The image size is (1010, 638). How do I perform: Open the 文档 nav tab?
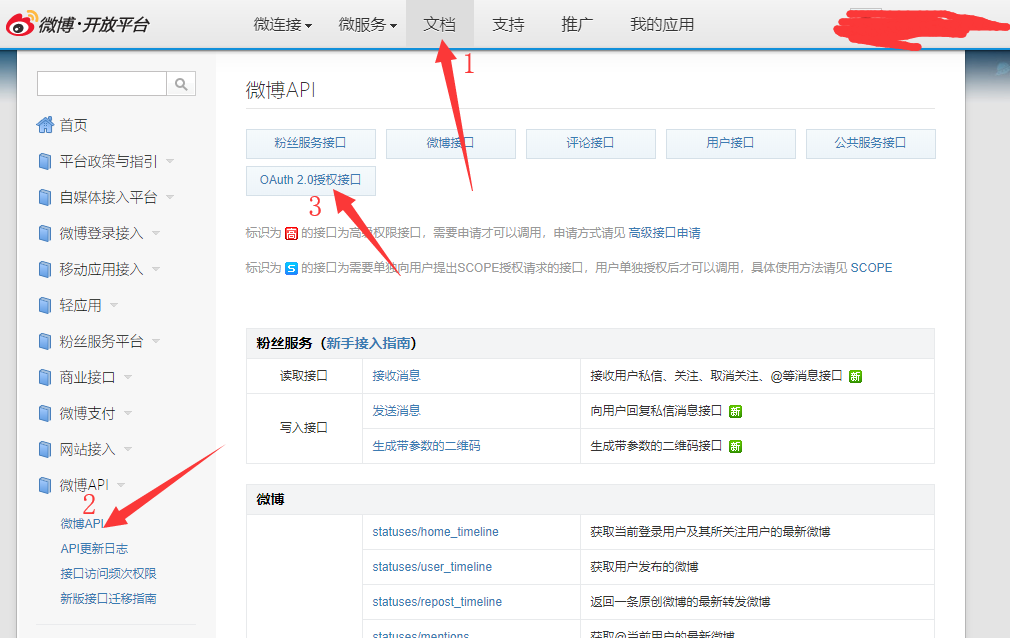(439, 24)
